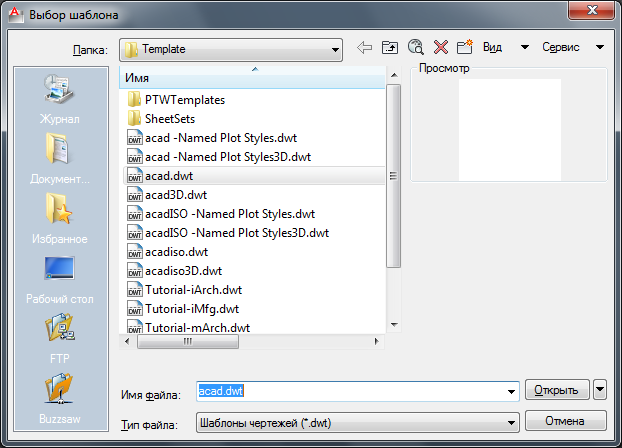Open the Журнал (History) place

[x=60, y=99]
